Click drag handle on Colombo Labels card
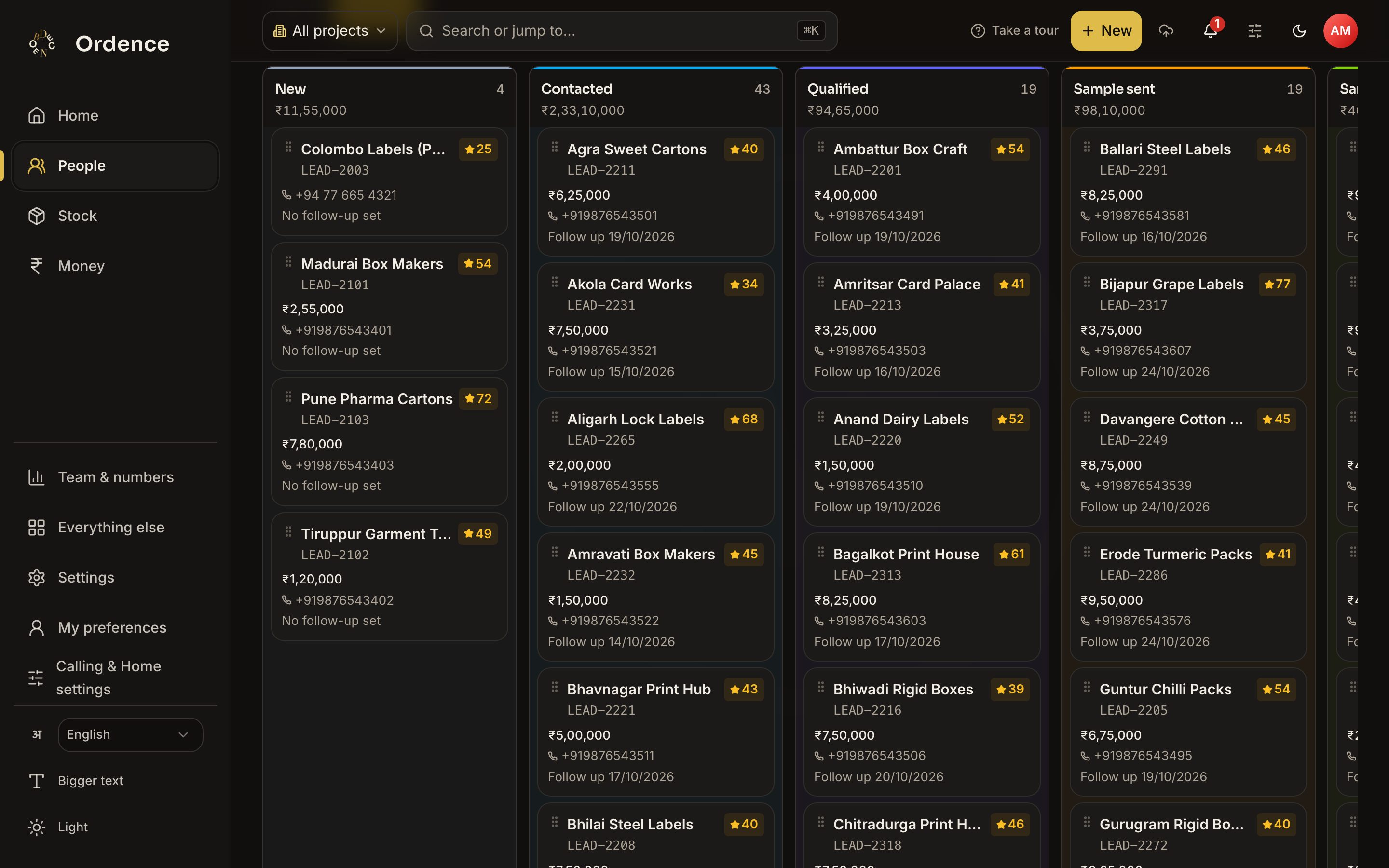This screenshot has height=868, width=1389. [288, 147]
